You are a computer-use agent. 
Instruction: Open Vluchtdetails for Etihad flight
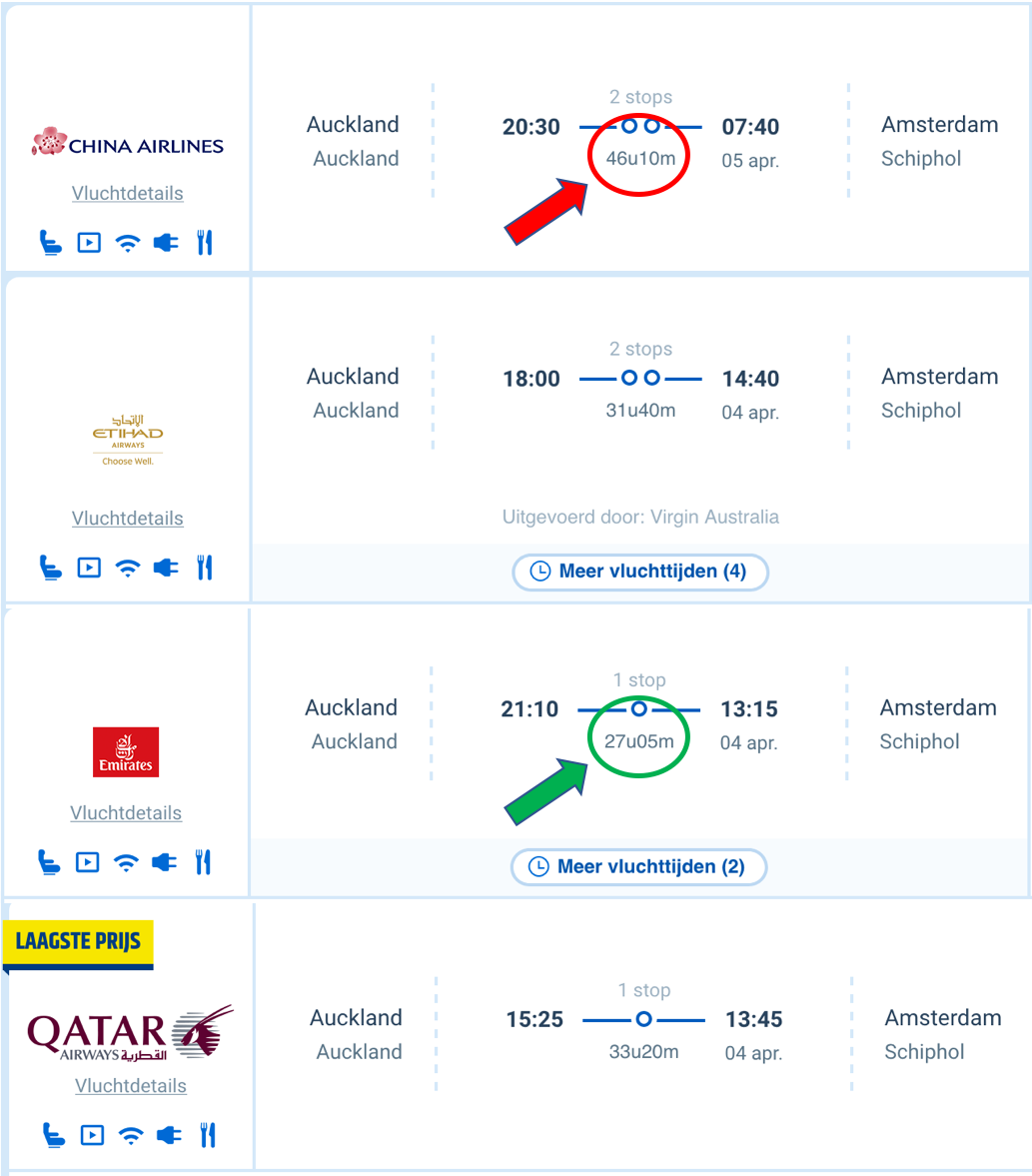(x=128, y=518)
